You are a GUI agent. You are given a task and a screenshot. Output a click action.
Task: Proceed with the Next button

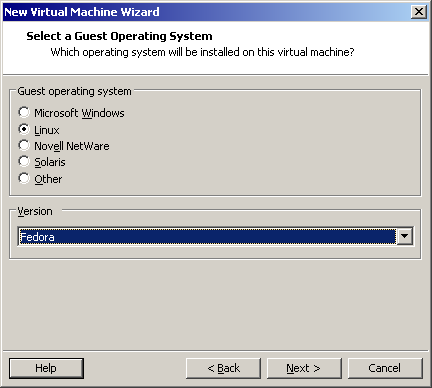[304, 368]
